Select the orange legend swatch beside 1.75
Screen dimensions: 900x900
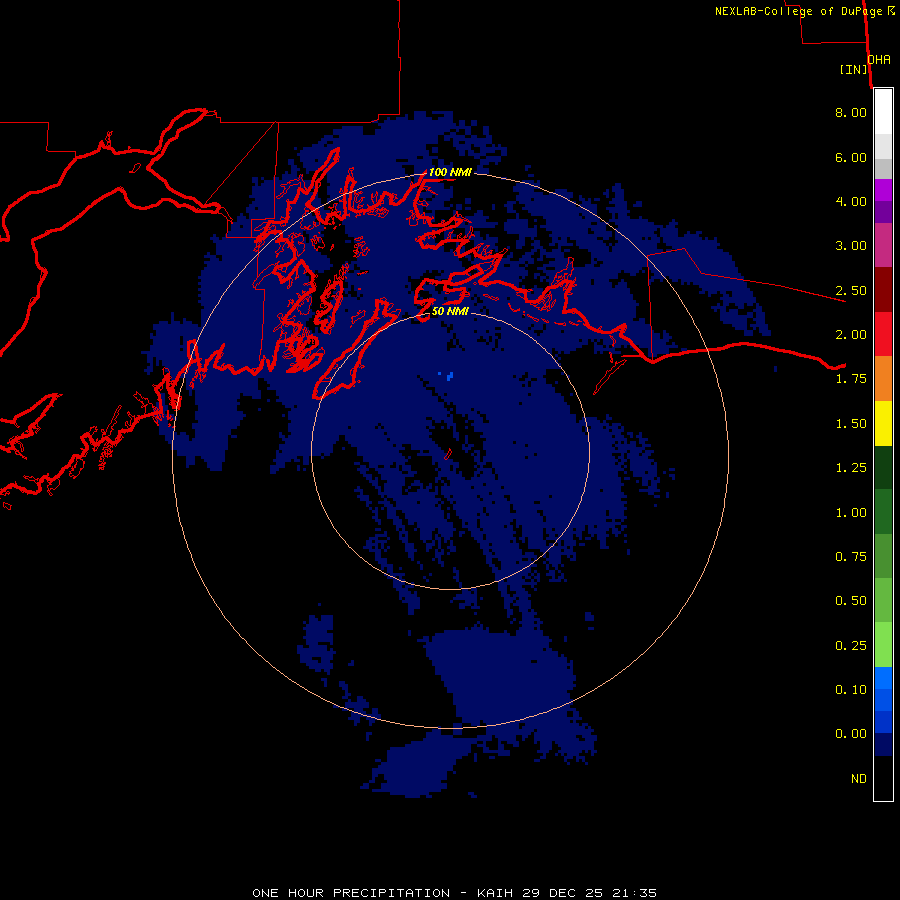pos(883,378)
